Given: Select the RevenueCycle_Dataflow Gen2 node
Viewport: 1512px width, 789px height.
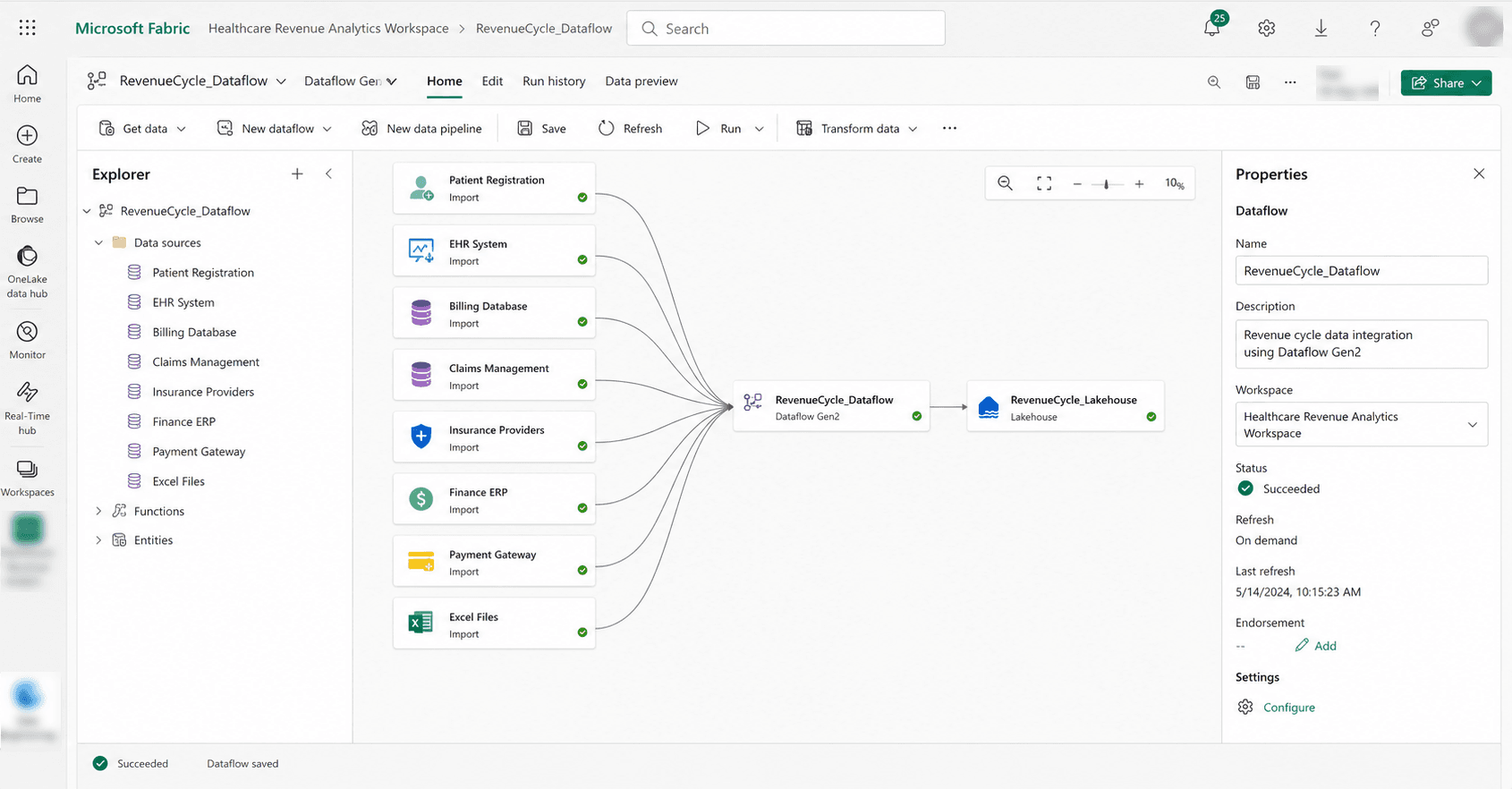Looking at the screenshot, I should click(x=831, y=407).
